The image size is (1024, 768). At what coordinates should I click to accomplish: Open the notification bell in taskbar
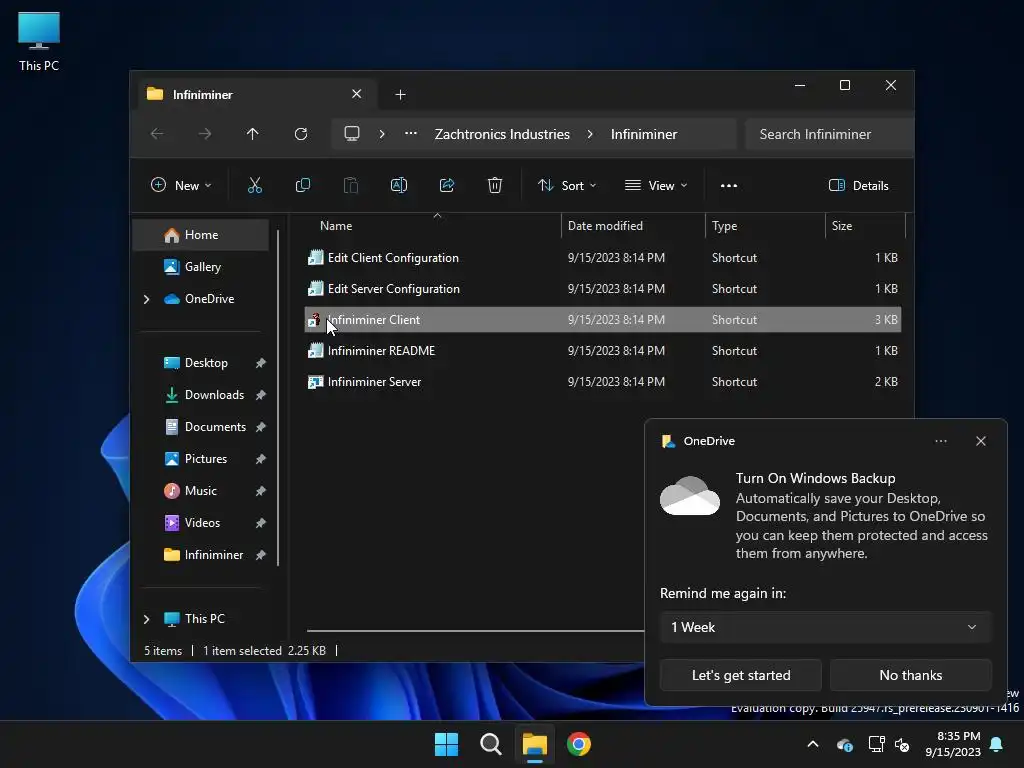996,744
